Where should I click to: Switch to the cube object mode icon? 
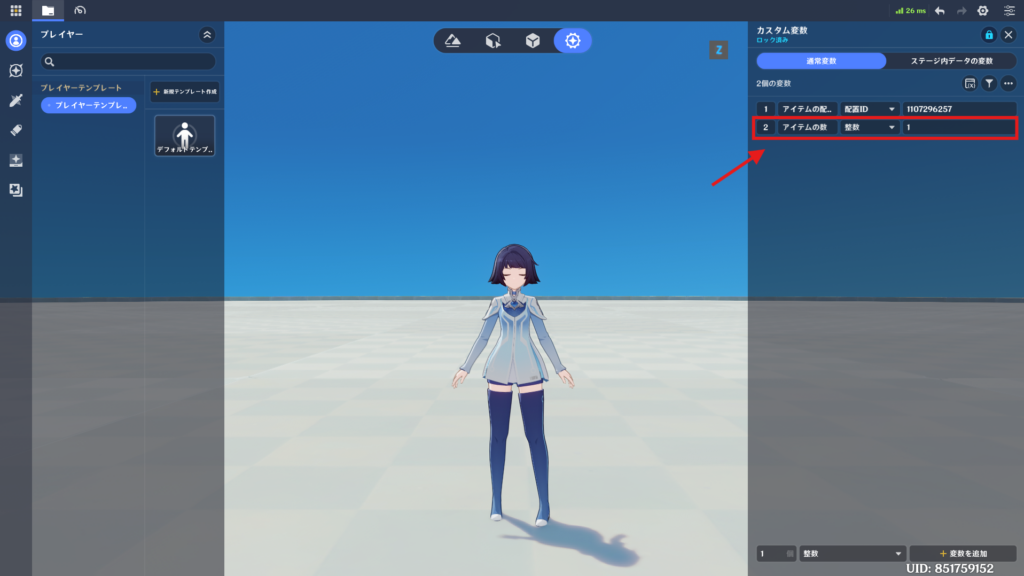click(x=533, y=40)
